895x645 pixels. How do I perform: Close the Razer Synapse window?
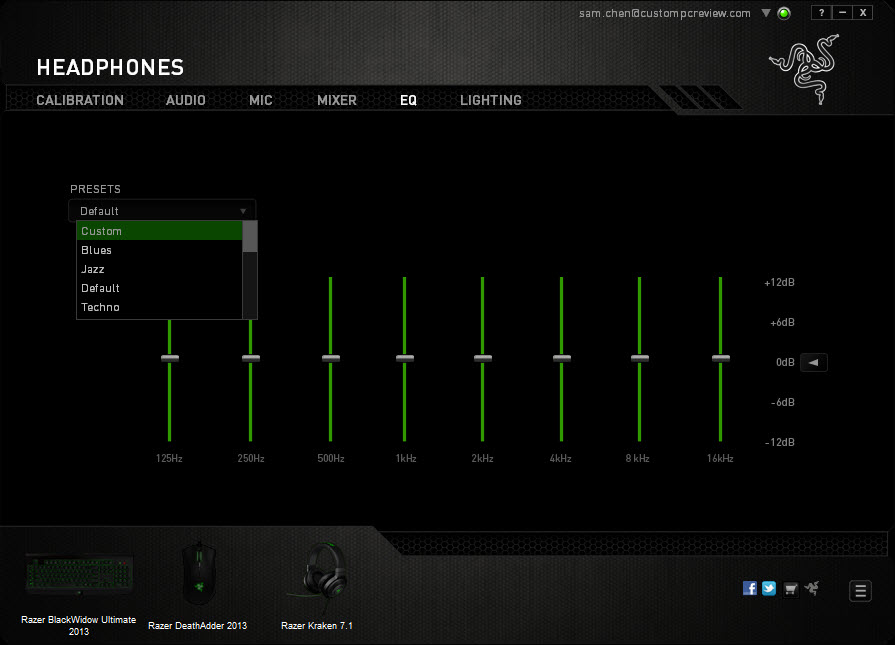click(863, 13)
